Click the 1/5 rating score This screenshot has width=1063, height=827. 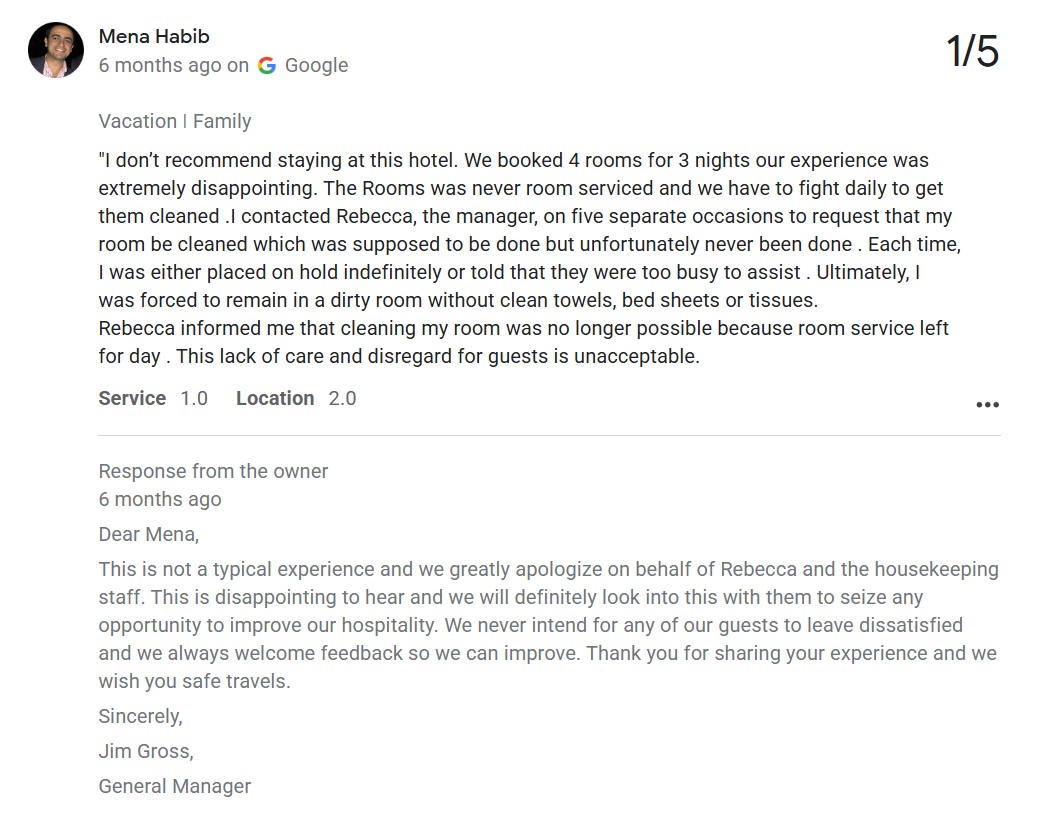click(972, 51)
